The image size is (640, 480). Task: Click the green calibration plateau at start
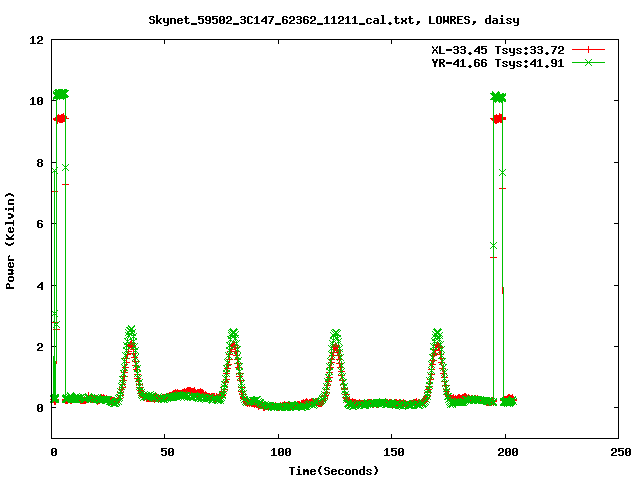tap(61, 94)
